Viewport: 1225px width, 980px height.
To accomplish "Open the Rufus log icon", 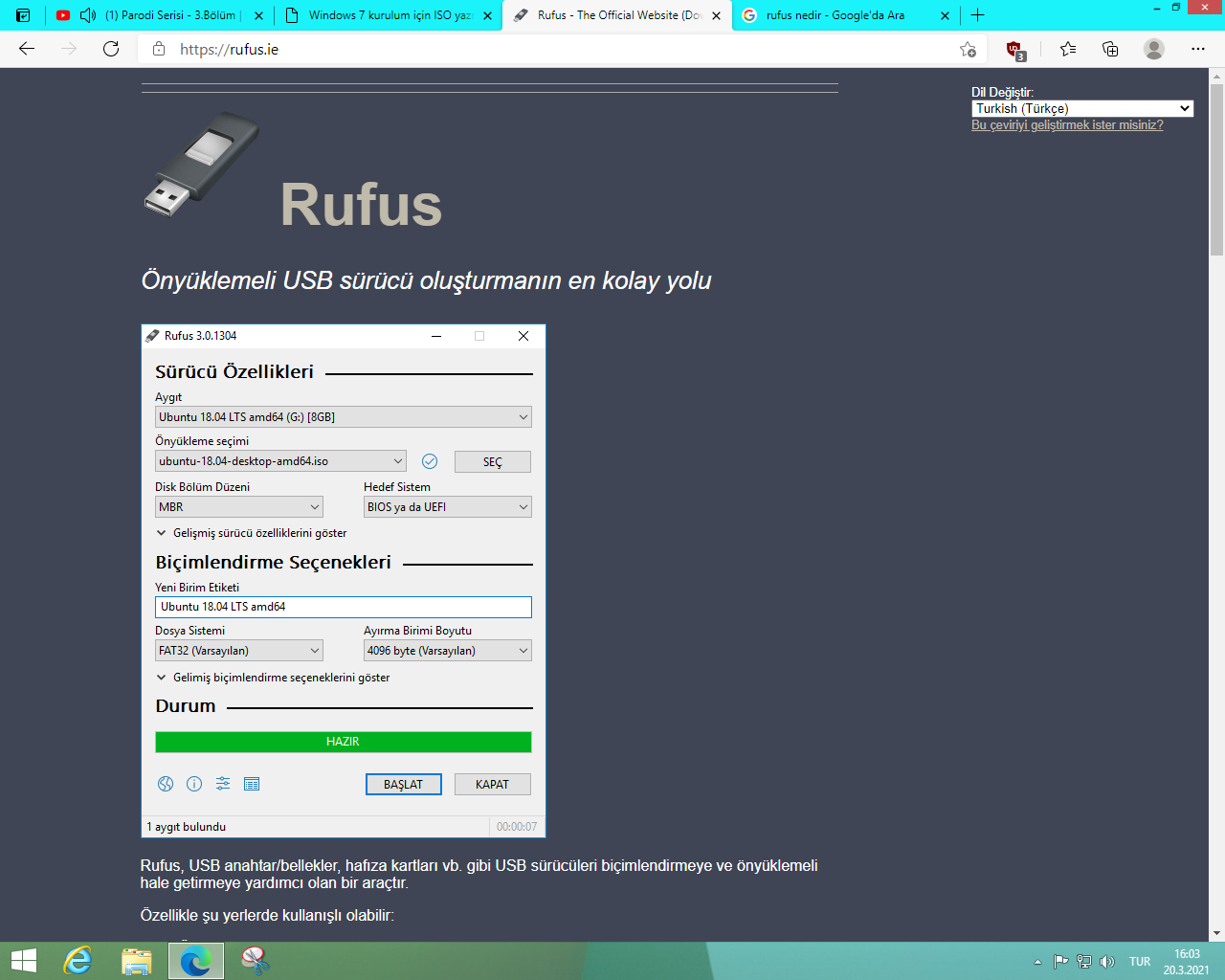I will point(252,784).
